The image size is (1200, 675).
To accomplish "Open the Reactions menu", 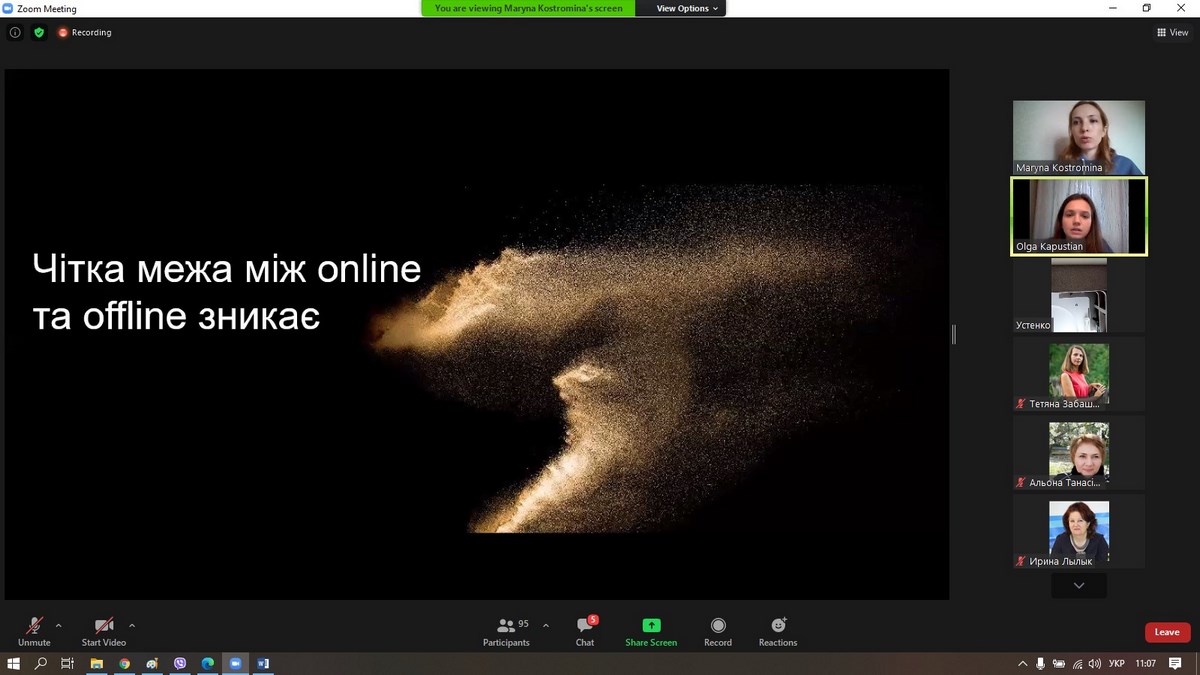I will (x=778, y=626).
